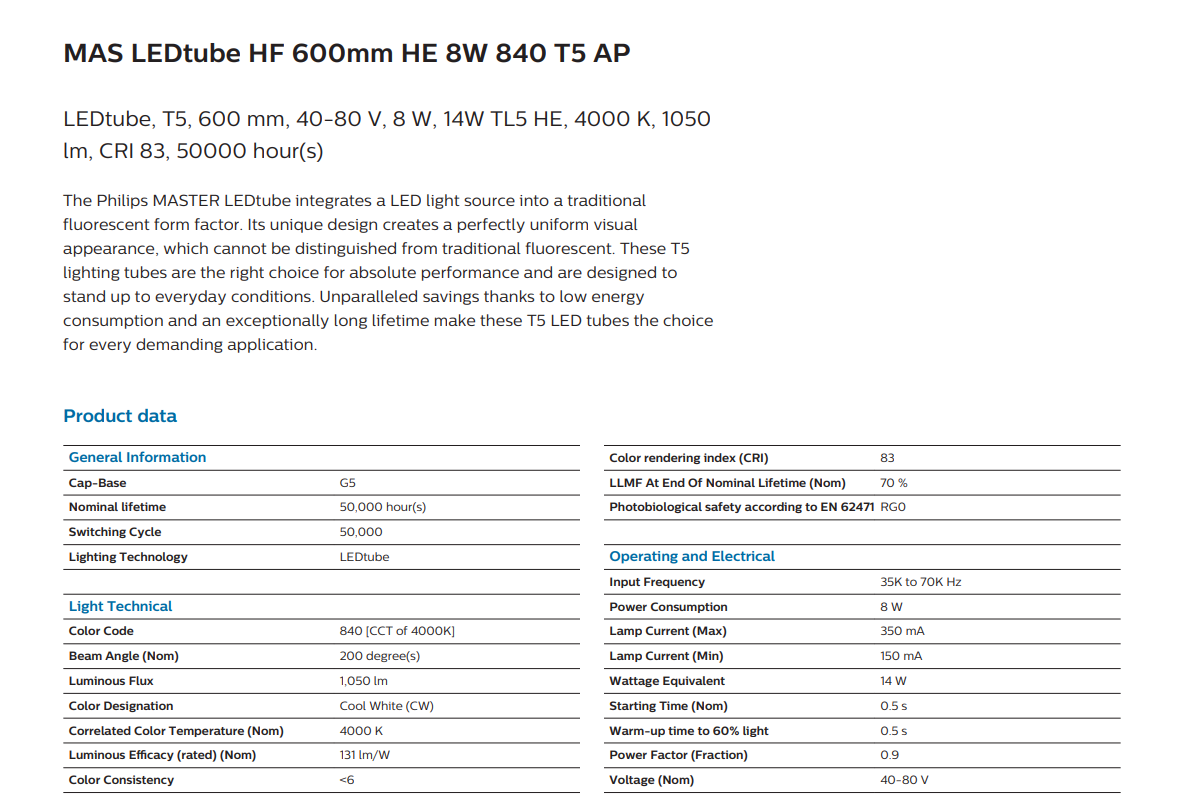Click the 40-80 V Voltage (Nom) value
Viewport: 1186px width, 797px height.
click(x=904, y=780)
